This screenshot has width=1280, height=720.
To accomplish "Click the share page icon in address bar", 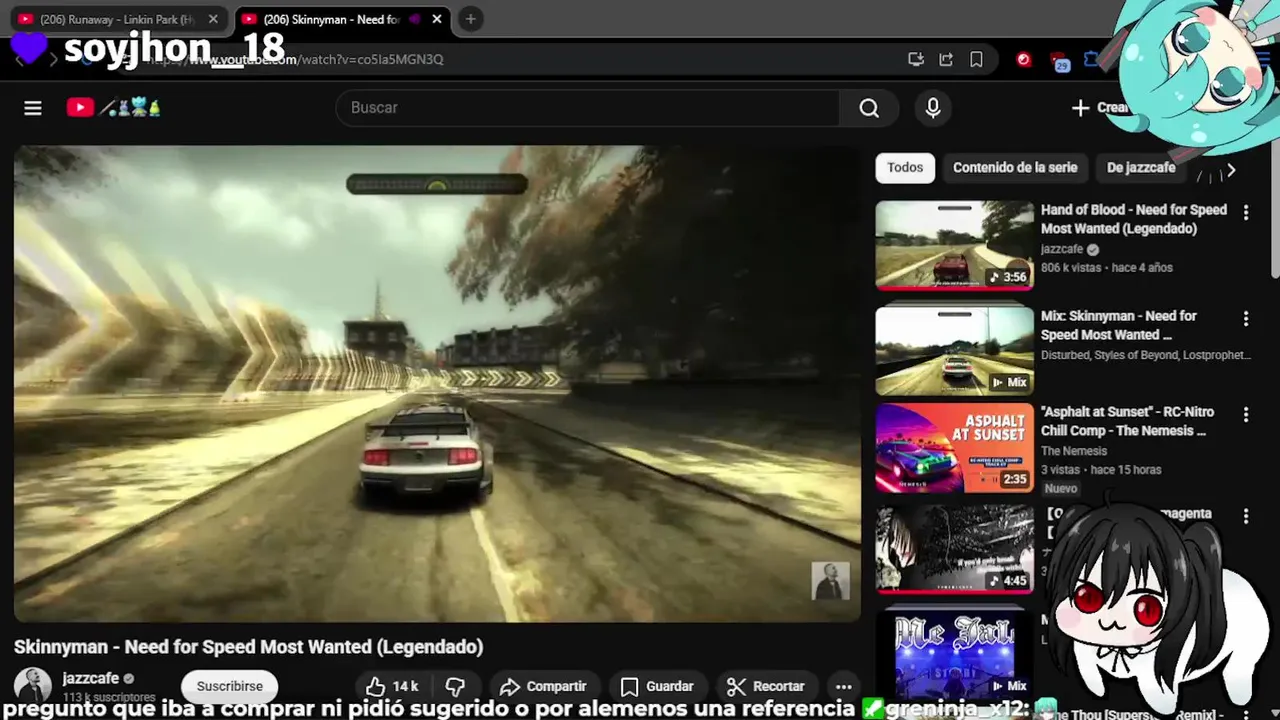I will click(946, 59).
